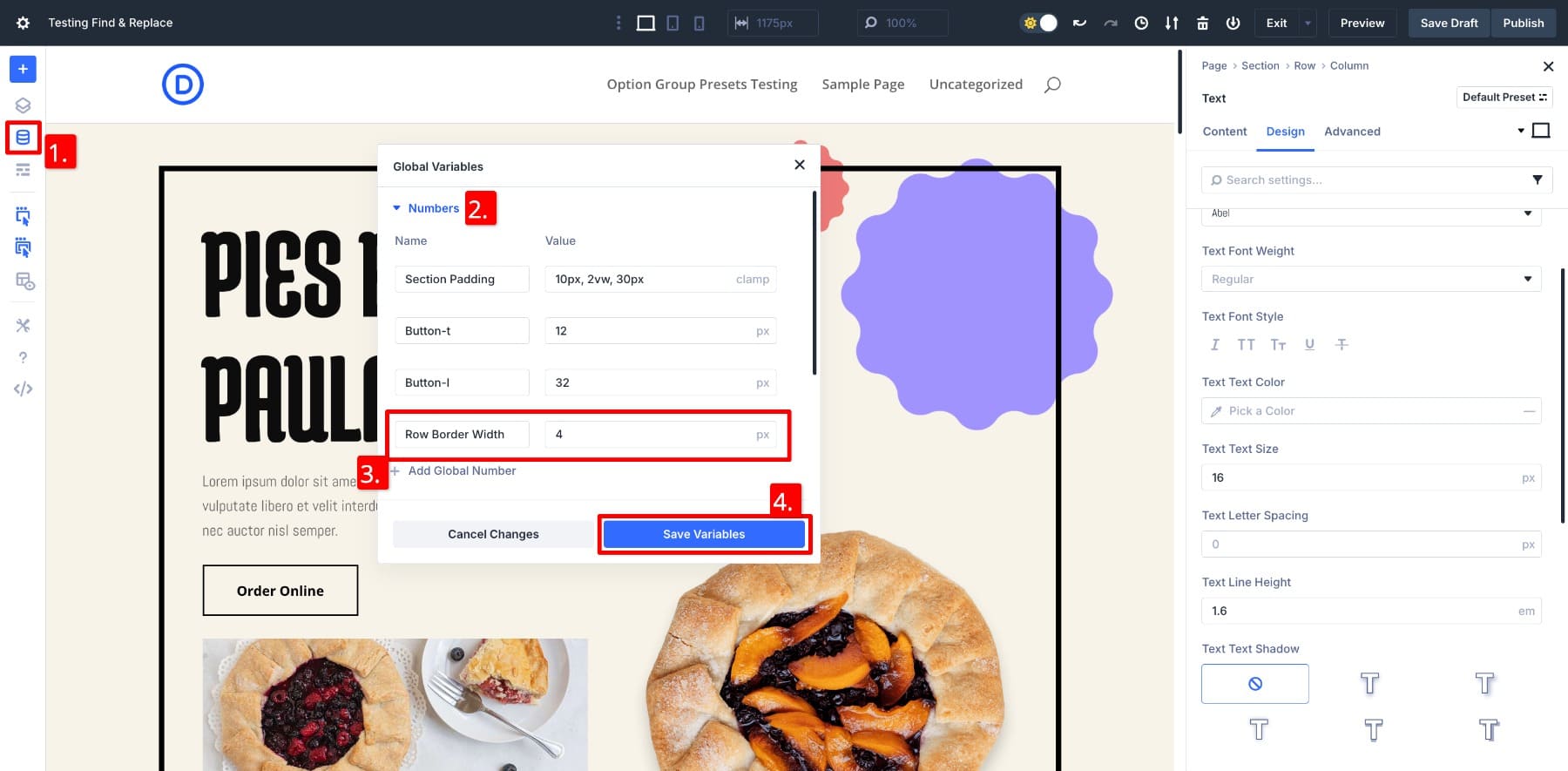Click Add Global Number link
This screenshot has width=1568, height=771.
462,471
